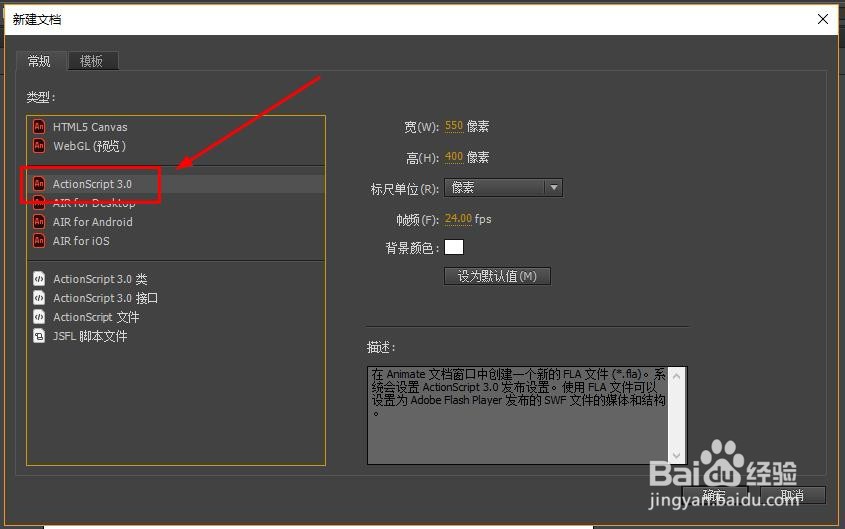
Task: Click the ActionScript 文件 icon
Action: click(39, 317)
